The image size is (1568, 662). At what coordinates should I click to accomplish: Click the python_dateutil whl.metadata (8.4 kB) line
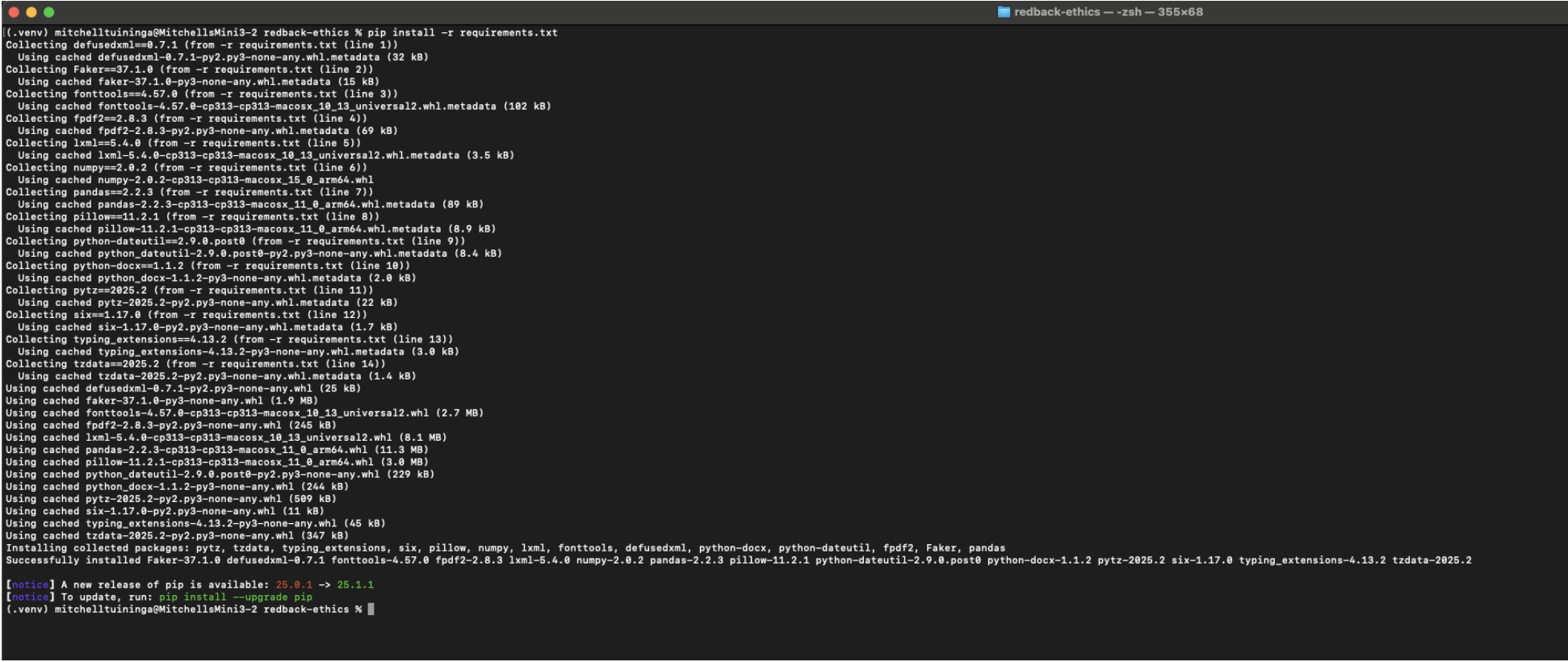click(x=260, y=253)
